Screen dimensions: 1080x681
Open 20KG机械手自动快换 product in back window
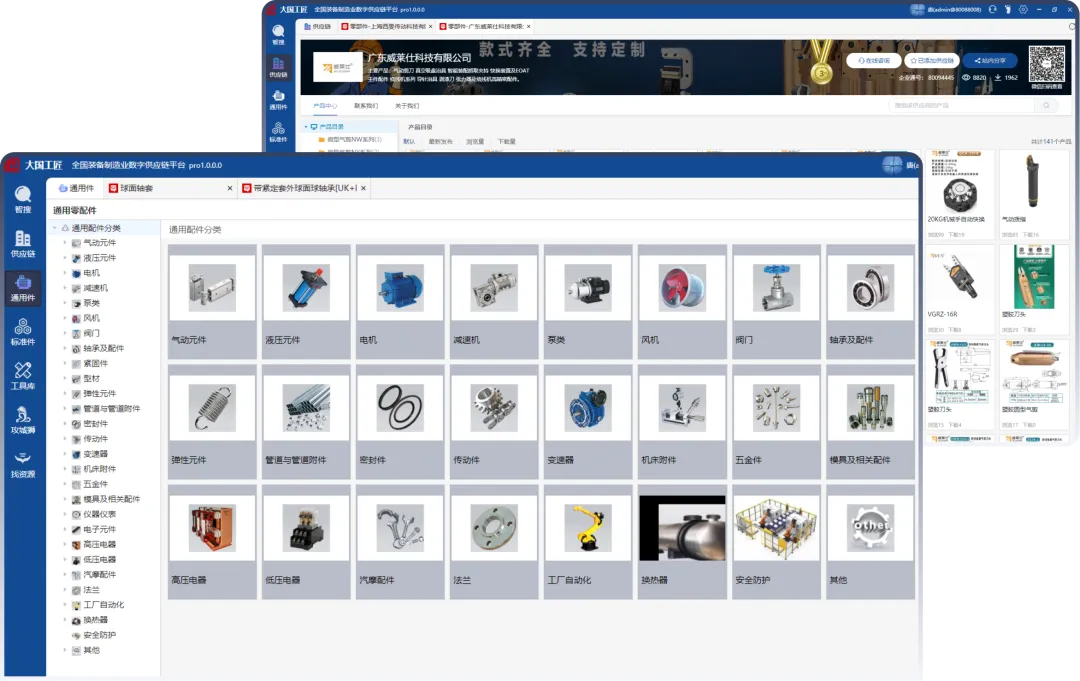click(x=960, y=194)
